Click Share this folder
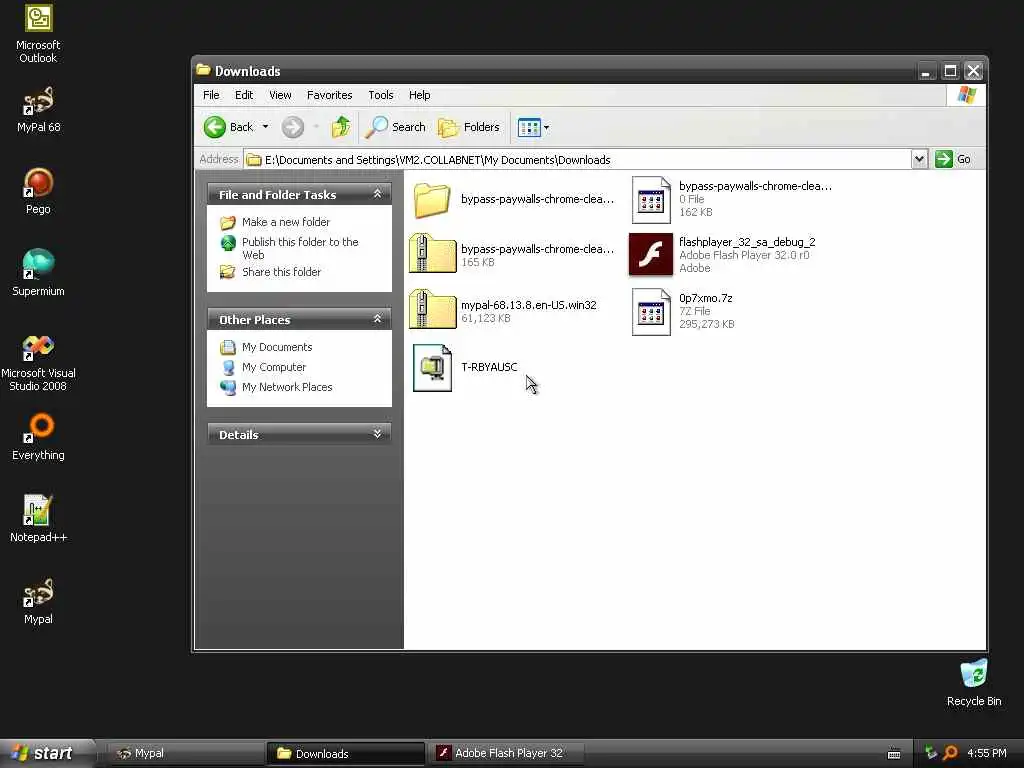This screenshot has width=1024, height=768. click(281, 272)
